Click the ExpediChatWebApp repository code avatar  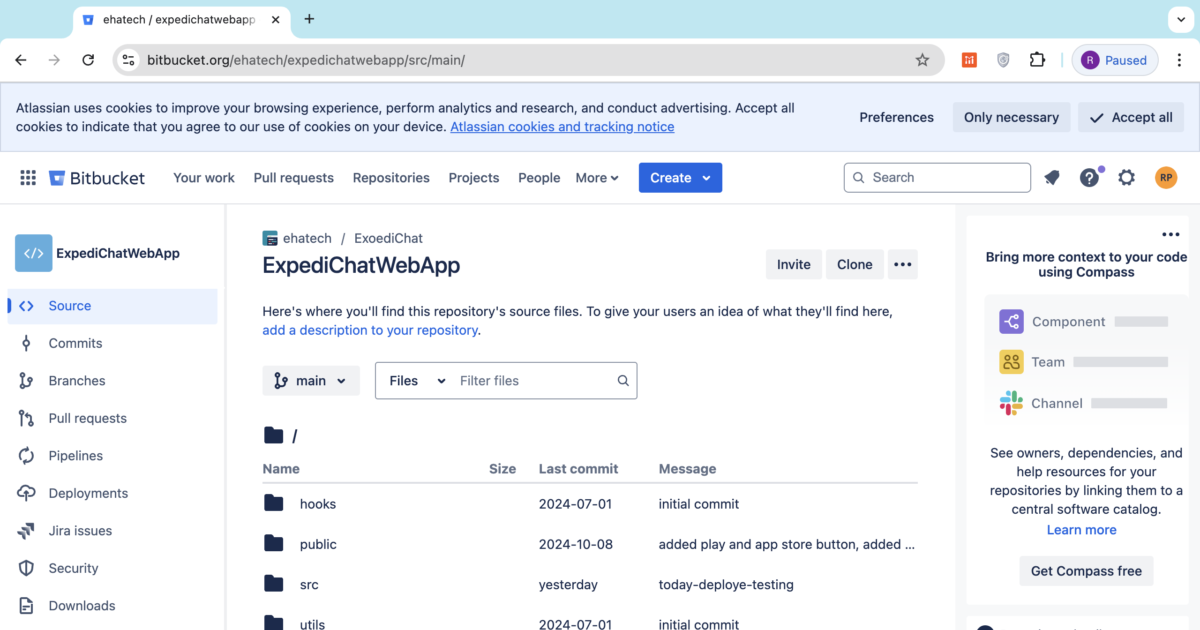point(33,253)
